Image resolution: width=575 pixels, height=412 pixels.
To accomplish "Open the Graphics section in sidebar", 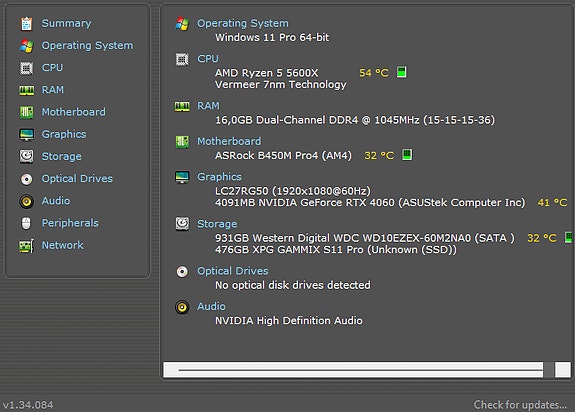I will (64, 134).
